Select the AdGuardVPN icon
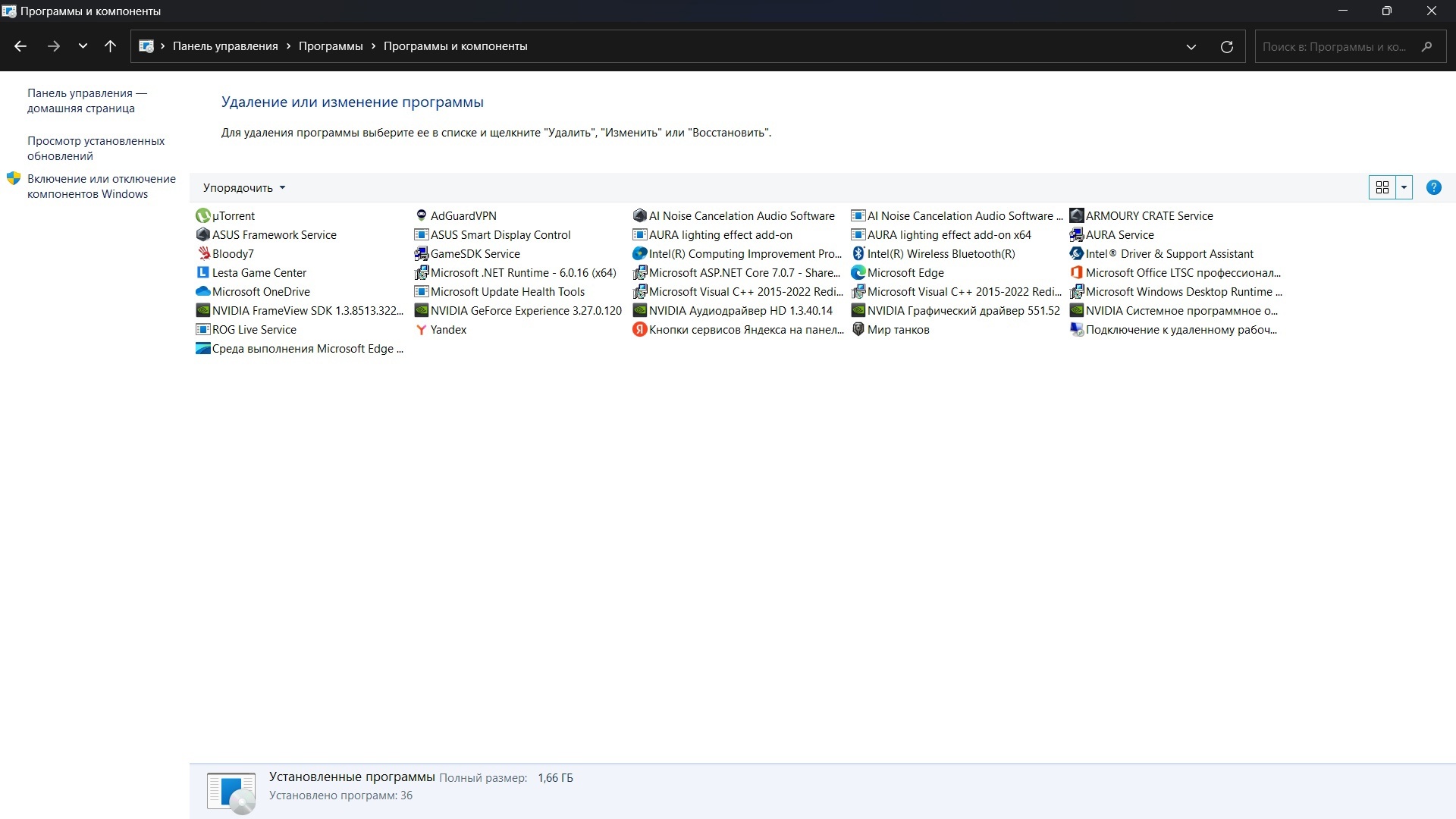The height and width of the screenshot is (819, 1456). 422,216
